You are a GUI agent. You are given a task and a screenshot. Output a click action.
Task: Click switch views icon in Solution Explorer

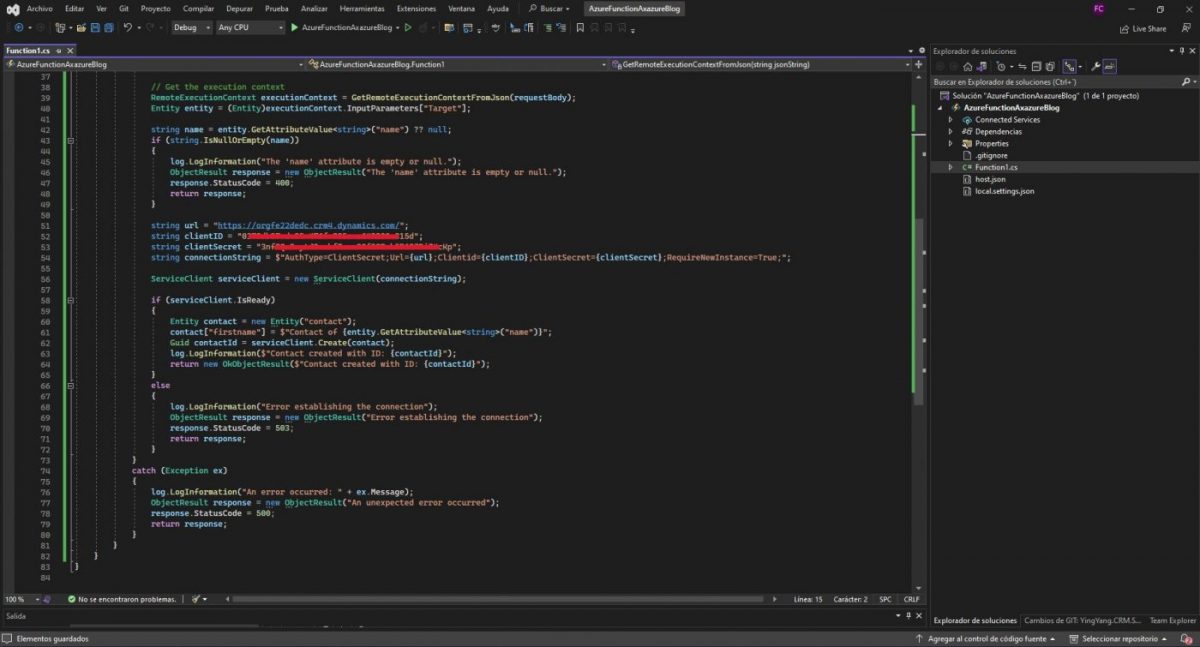[982, 66]
